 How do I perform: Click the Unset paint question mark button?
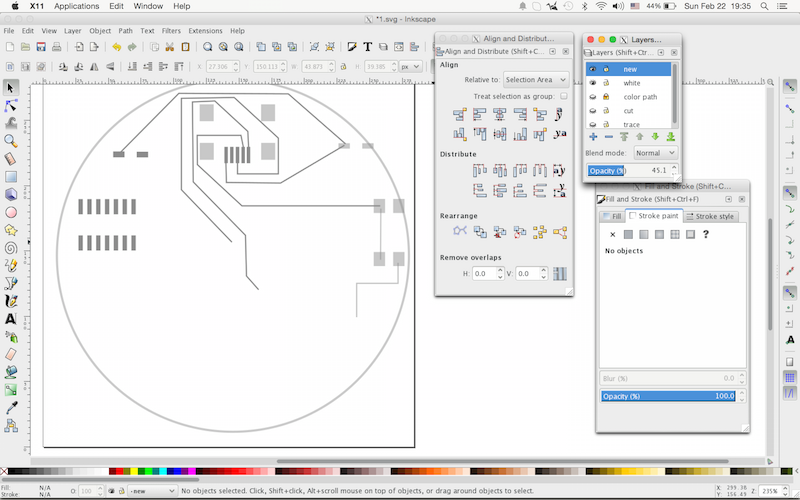coord(706,234)
